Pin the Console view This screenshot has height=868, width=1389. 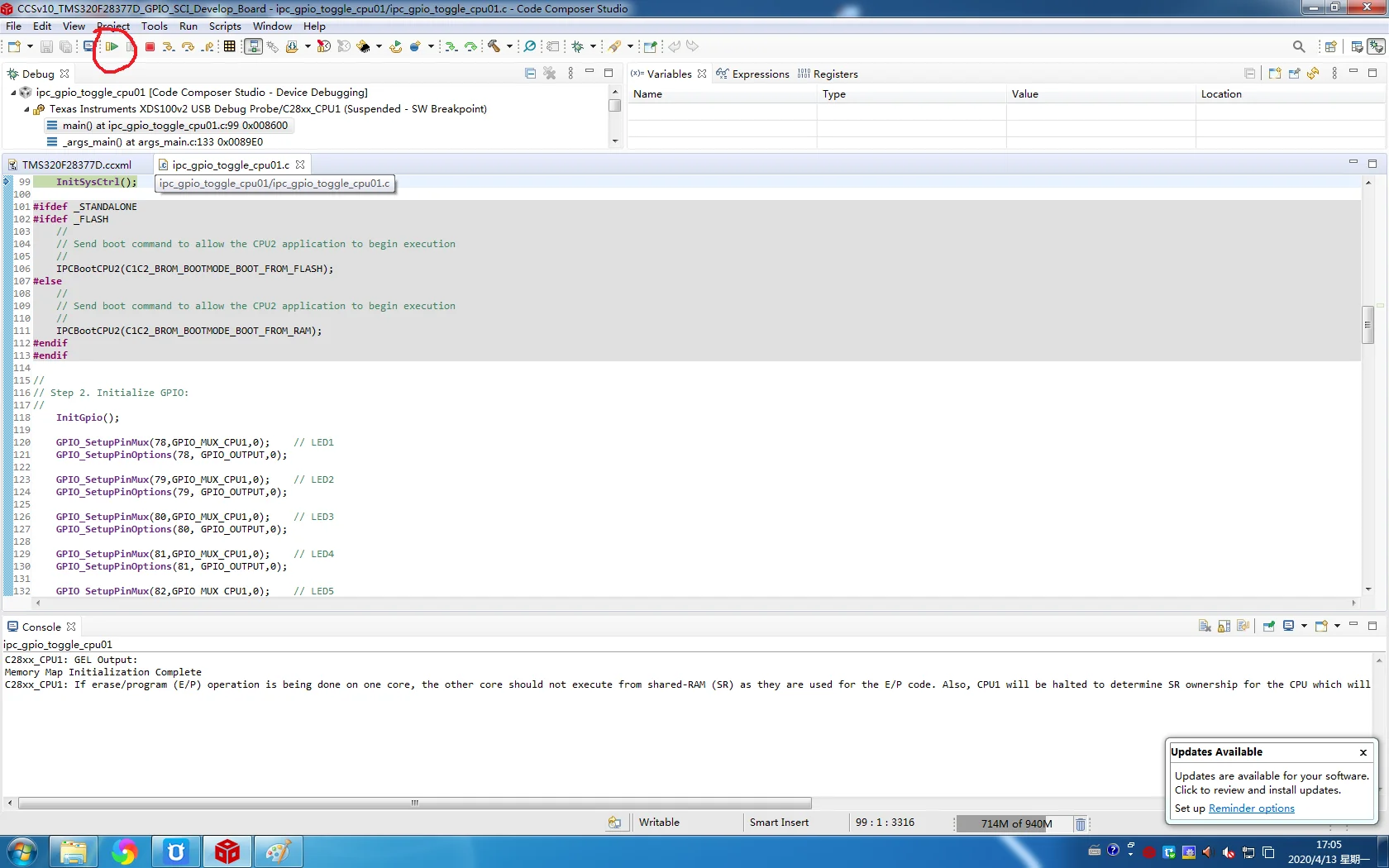[1268, 627]
